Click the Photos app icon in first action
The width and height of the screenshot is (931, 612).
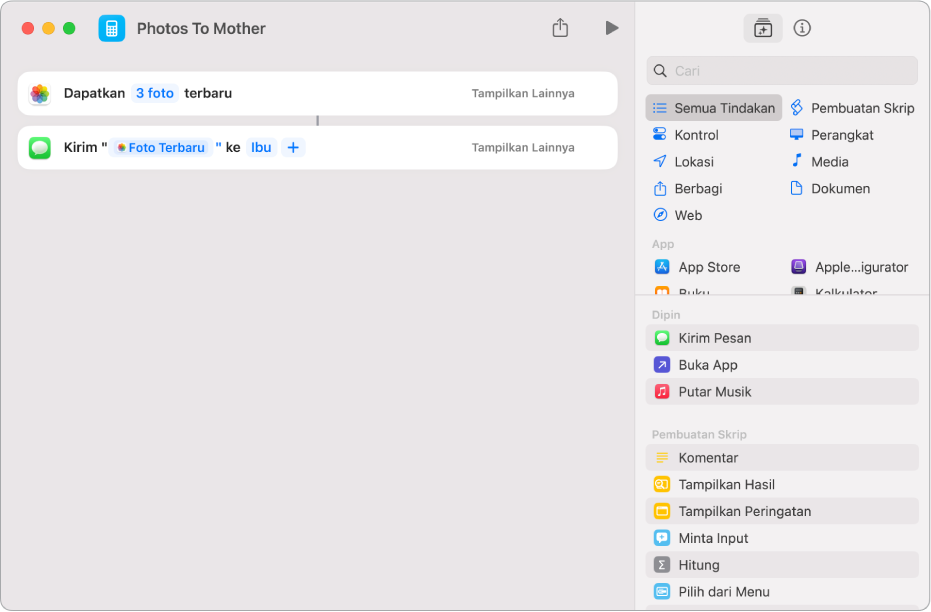(40, 94)
